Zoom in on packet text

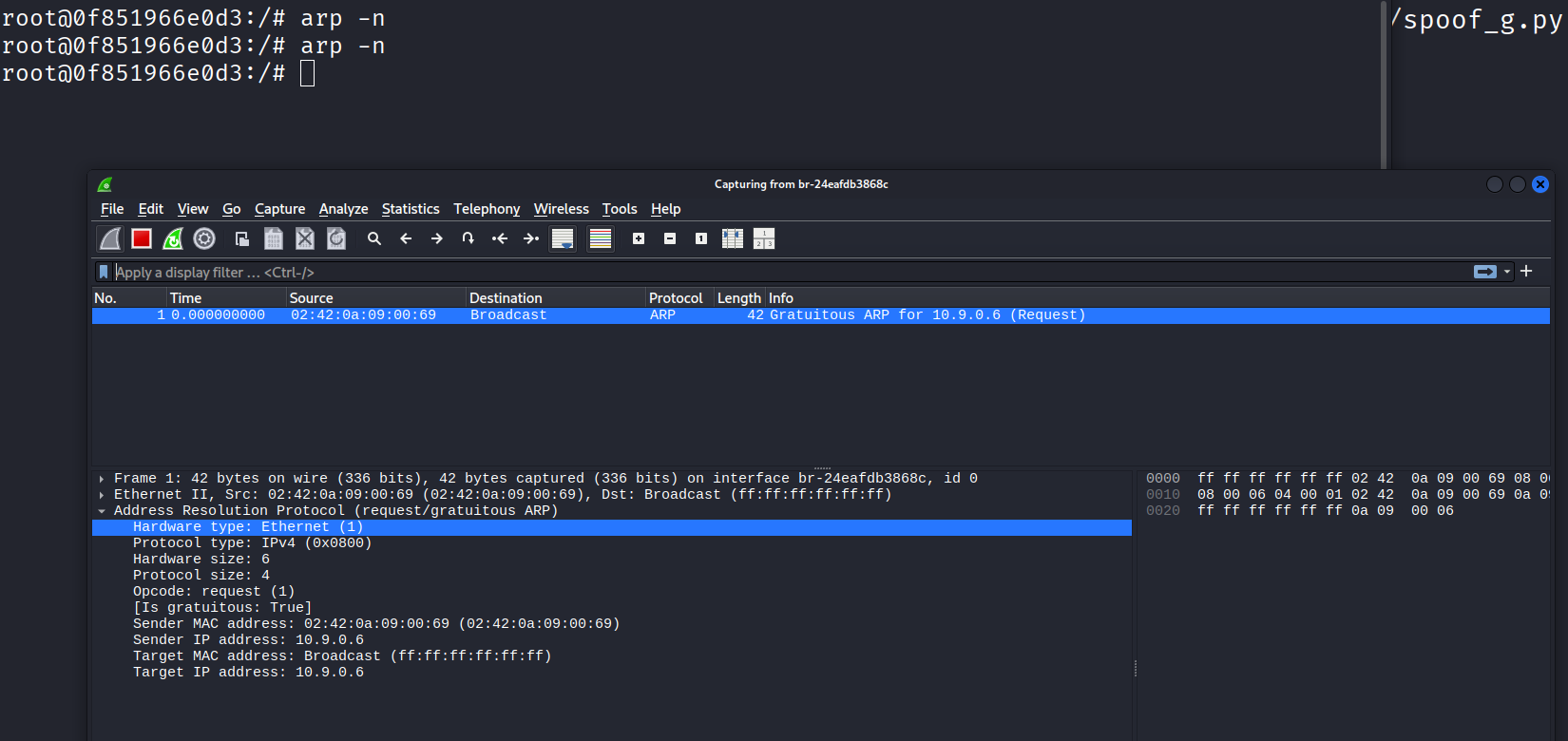pos(639,238)
